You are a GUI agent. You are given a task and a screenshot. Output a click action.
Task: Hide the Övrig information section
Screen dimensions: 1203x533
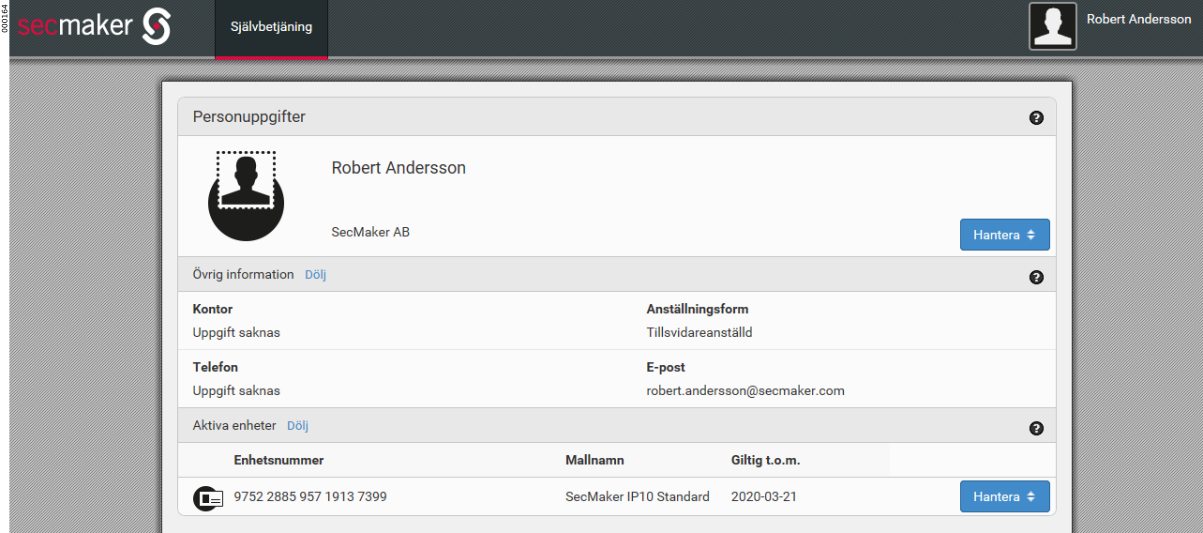[x=316, y=275]
